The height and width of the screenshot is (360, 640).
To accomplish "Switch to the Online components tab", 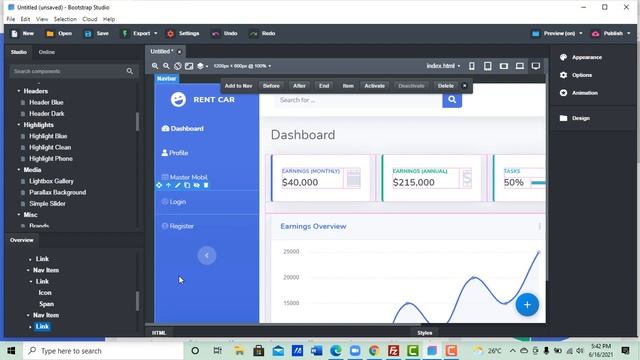I will point(47,52).
